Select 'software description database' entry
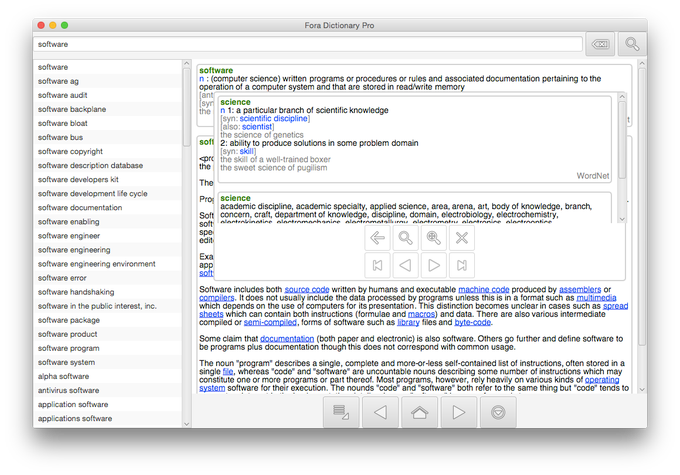The image size is (680, 475). pyautogui.click(x=108, y=166)
